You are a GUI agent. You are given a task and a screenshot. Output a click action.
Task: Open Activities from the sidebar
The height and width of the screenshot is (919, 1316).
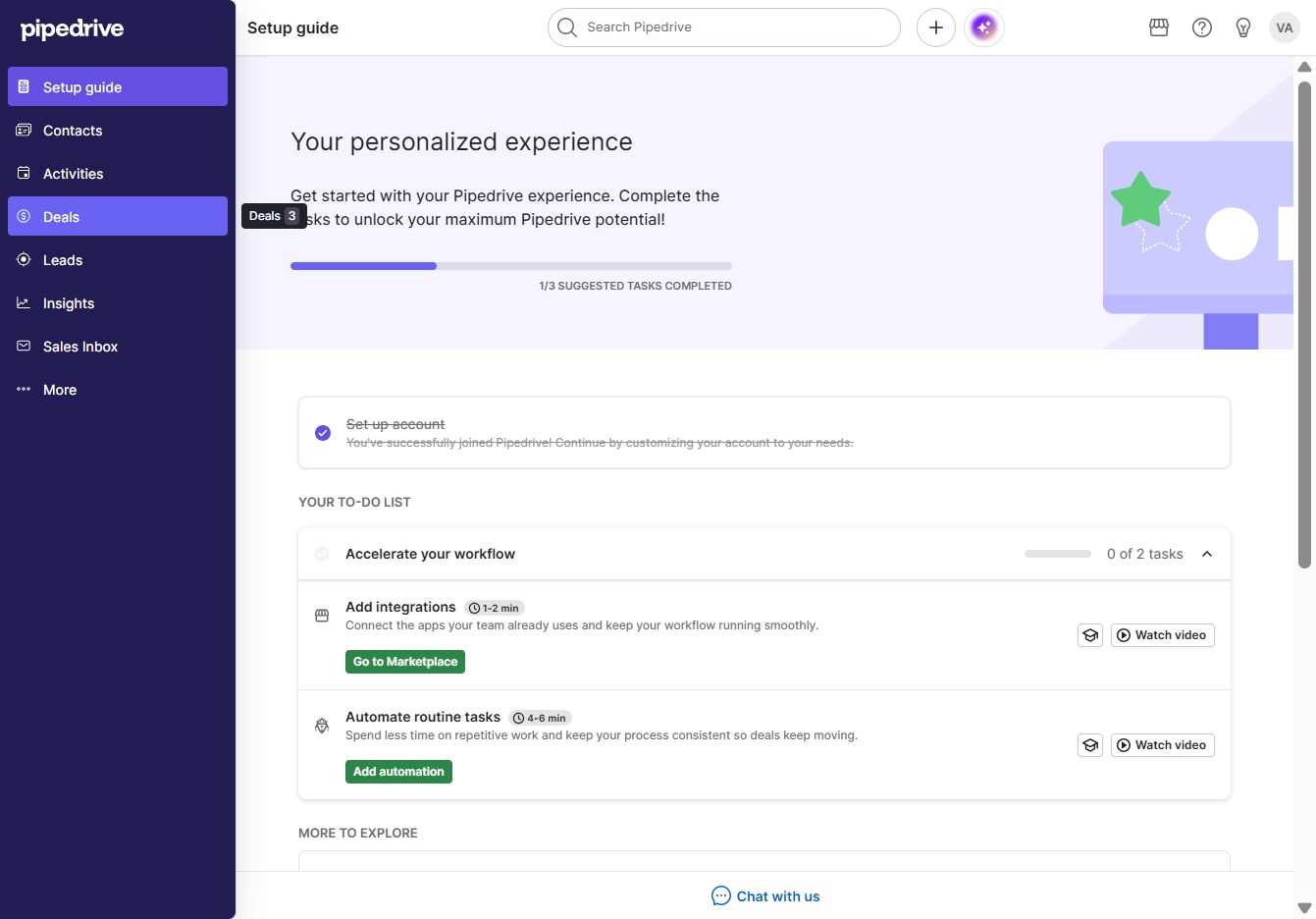tap(118, 173)
